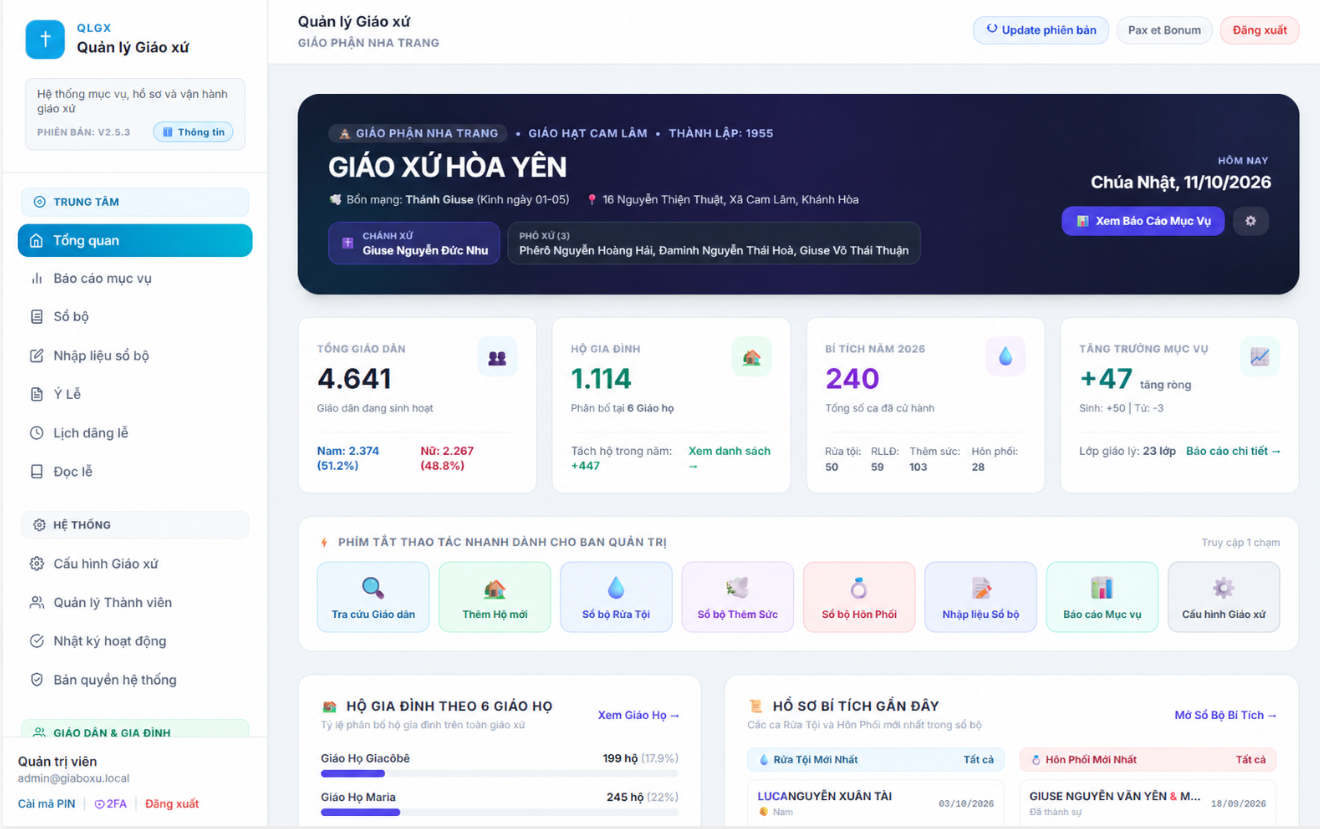This screenshot has width=1320, height=829.
Task: Click the Cài mã PIN link
Action: pos(46,804)
